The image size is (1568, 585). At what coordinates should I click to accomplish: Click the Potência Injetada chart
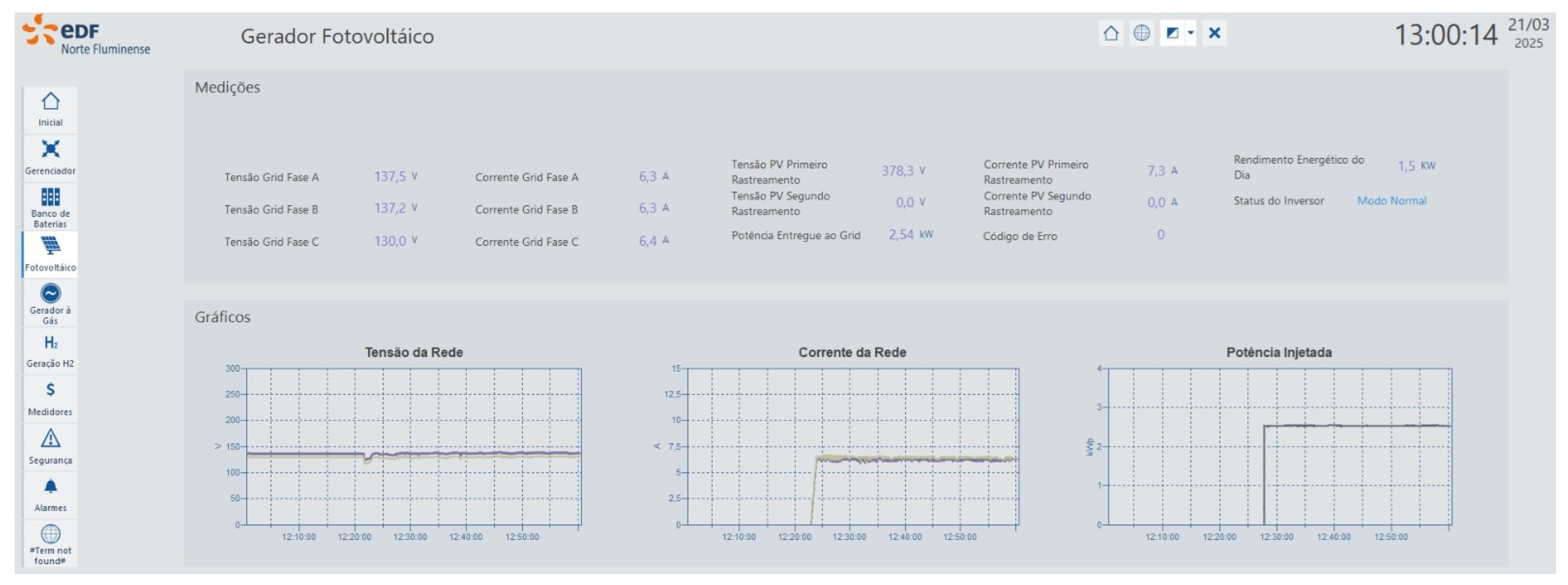(x=1279, y=446)
